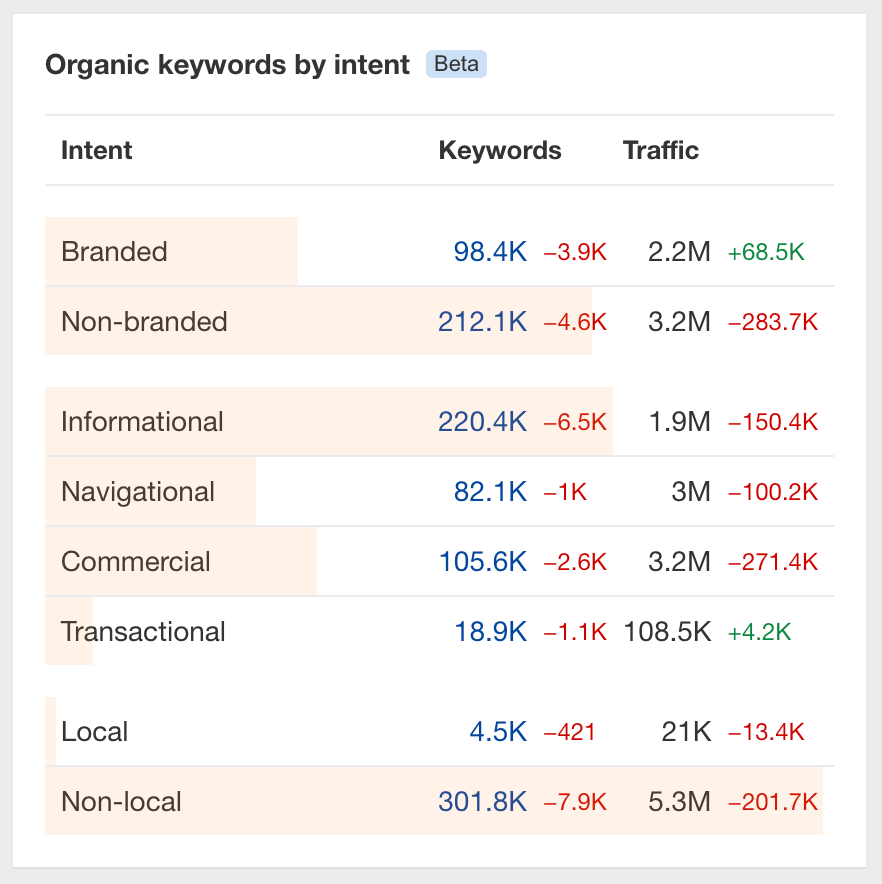Screen dimensions: 882x884
Task: Open the Branded keywords count link
Action: point(489,252)
